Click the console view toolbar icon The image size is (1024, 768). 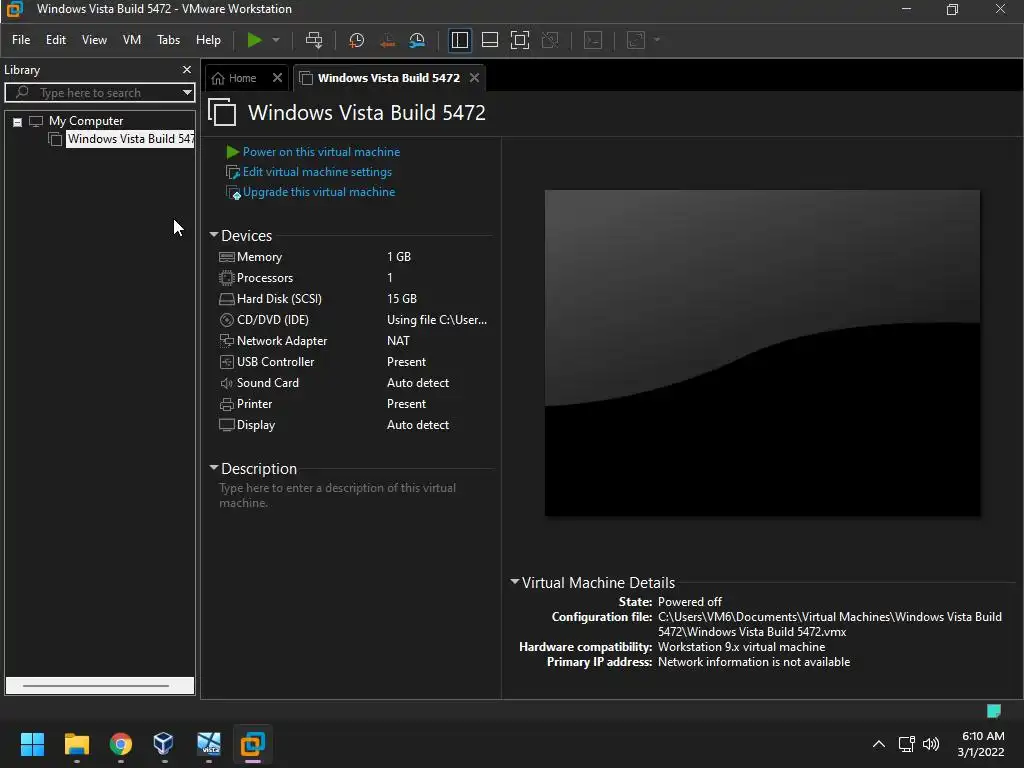tap(593, 40)
